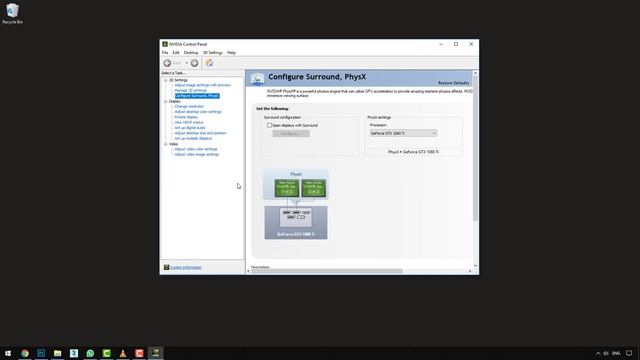This screenshot has width=640, height=360.
Task: Click the Forward navigation arrow button
Action: pos(194,63)
